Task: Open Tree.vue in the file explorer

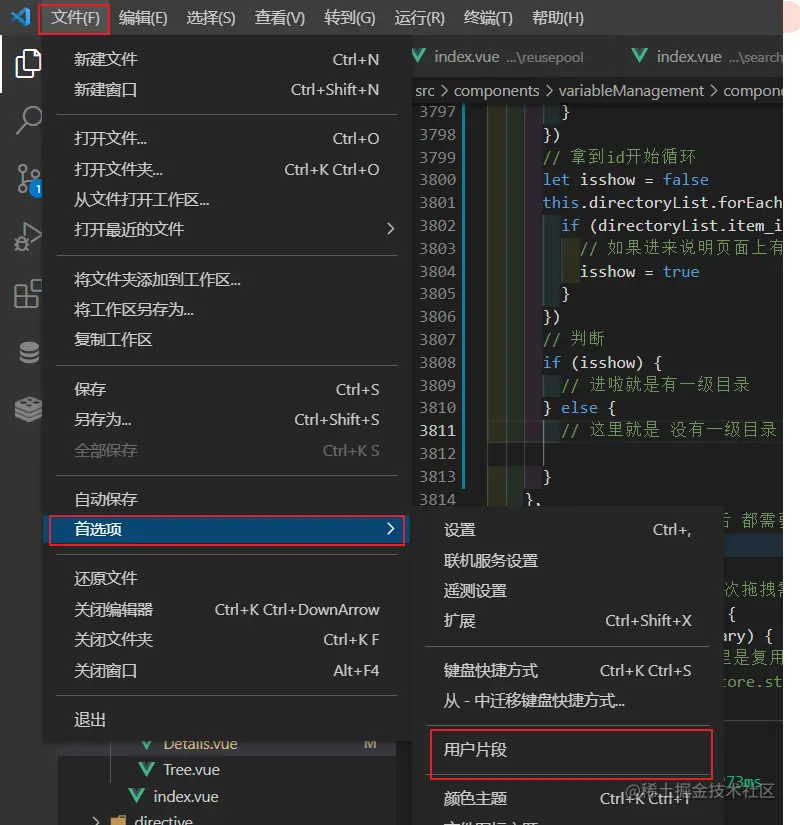Action: [191, 770]
